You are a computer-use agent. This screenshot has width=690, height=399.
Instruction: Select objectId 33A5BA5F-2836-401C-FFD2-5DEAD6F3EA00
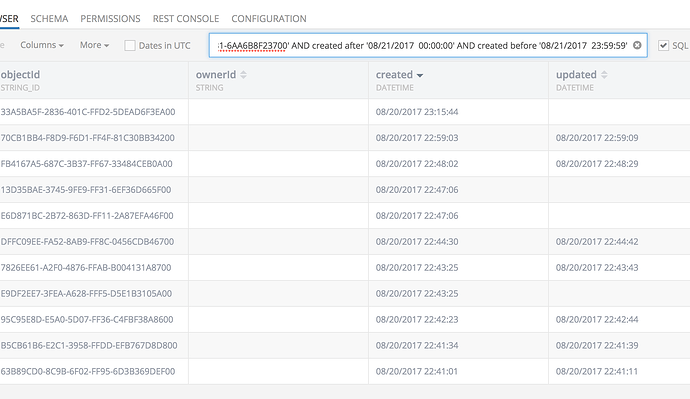click(x=88, y=112)
